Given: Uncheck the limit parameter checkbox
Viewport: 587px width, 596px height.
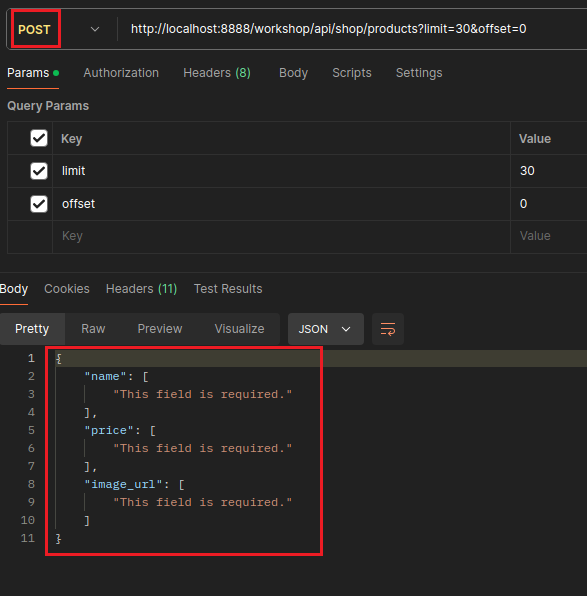Looking at the screenshot, I should point(39,171).
